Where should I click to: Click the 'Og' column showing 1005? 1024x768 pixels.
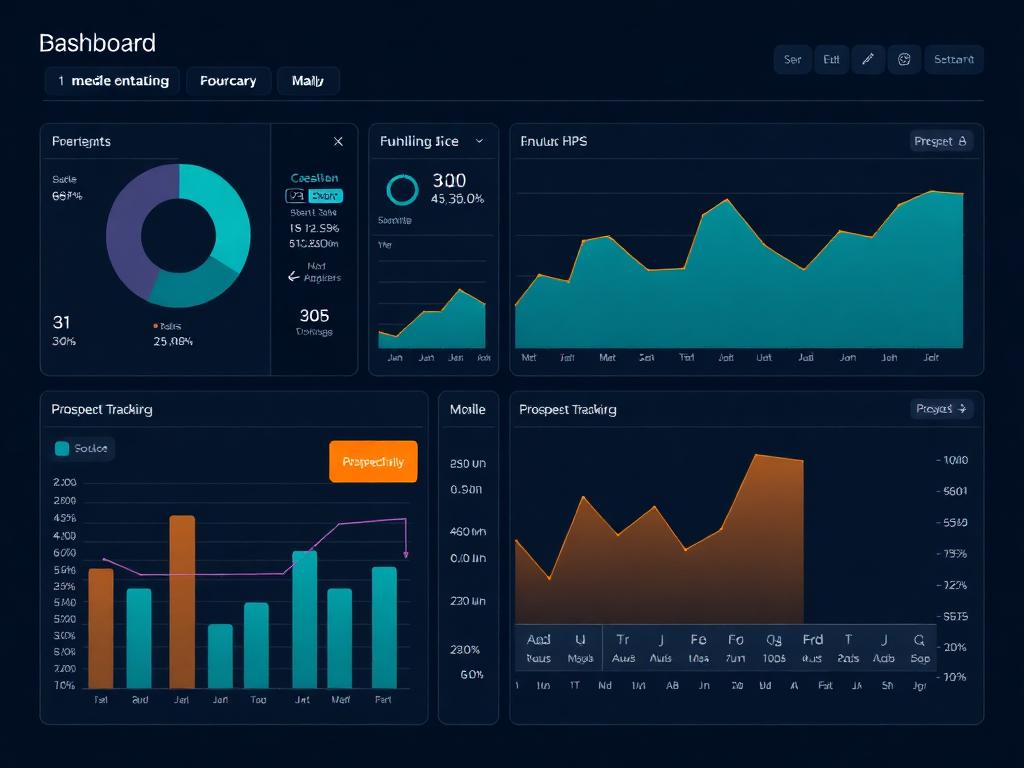point(774,648)
